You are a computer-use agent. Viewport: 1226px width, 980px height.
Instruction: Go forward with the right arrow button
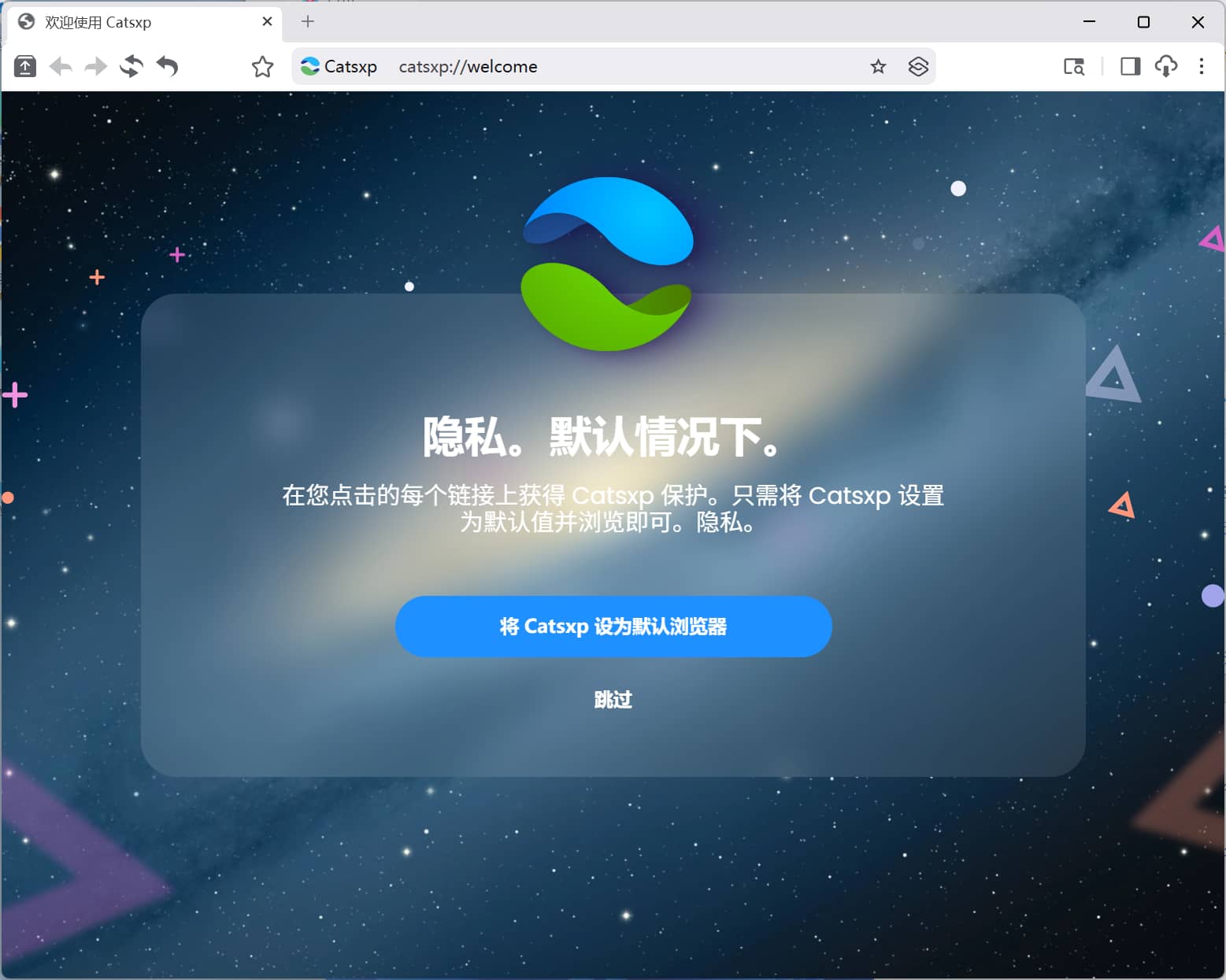click(96, 67)
